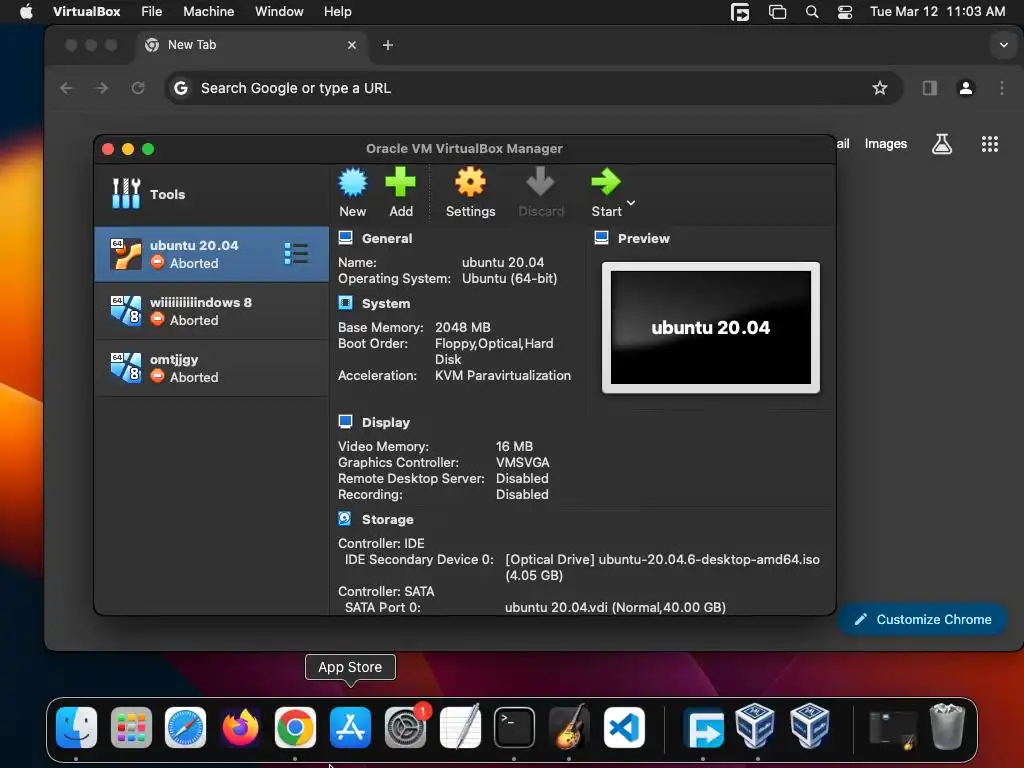Open the Display section heading link
Image resolution: width=1024 pixels, height=768 pixels.
pyautogui.click(x=386, y=423)
